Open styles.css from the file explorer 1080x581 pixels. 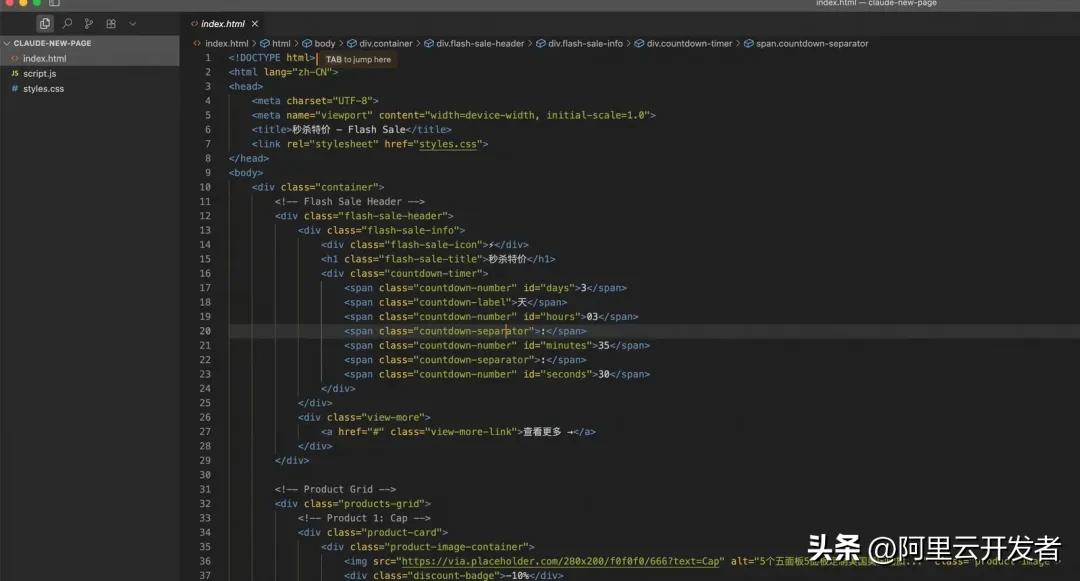click(43, 89)
